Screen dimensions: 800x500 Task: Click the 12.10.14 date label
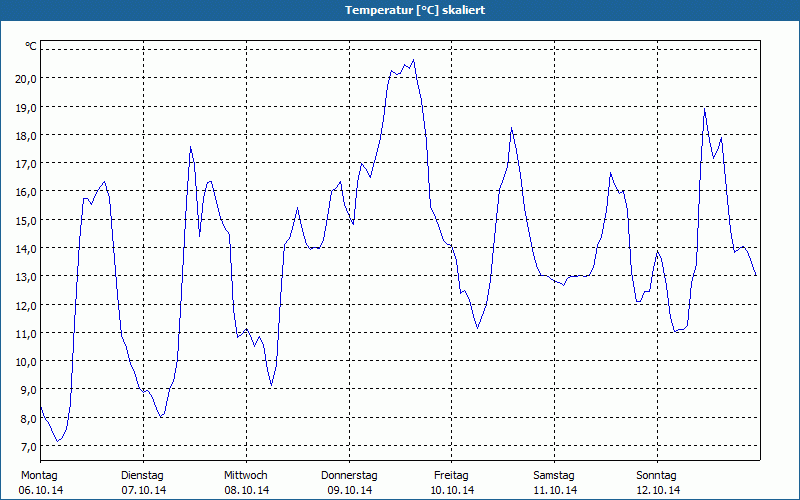(x=658, y=490)
